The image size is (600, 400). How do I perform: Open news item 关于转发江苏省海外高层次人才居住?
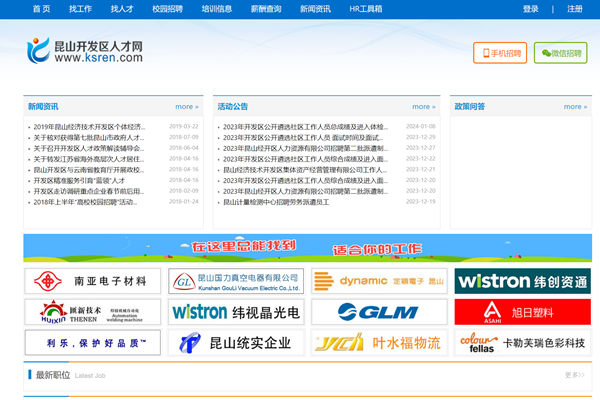(89, 159)
